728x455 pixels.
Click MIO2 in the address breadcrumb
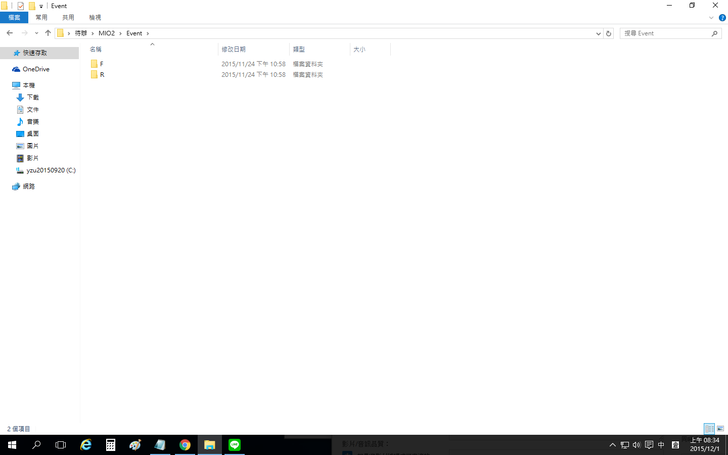click(106, 33)
